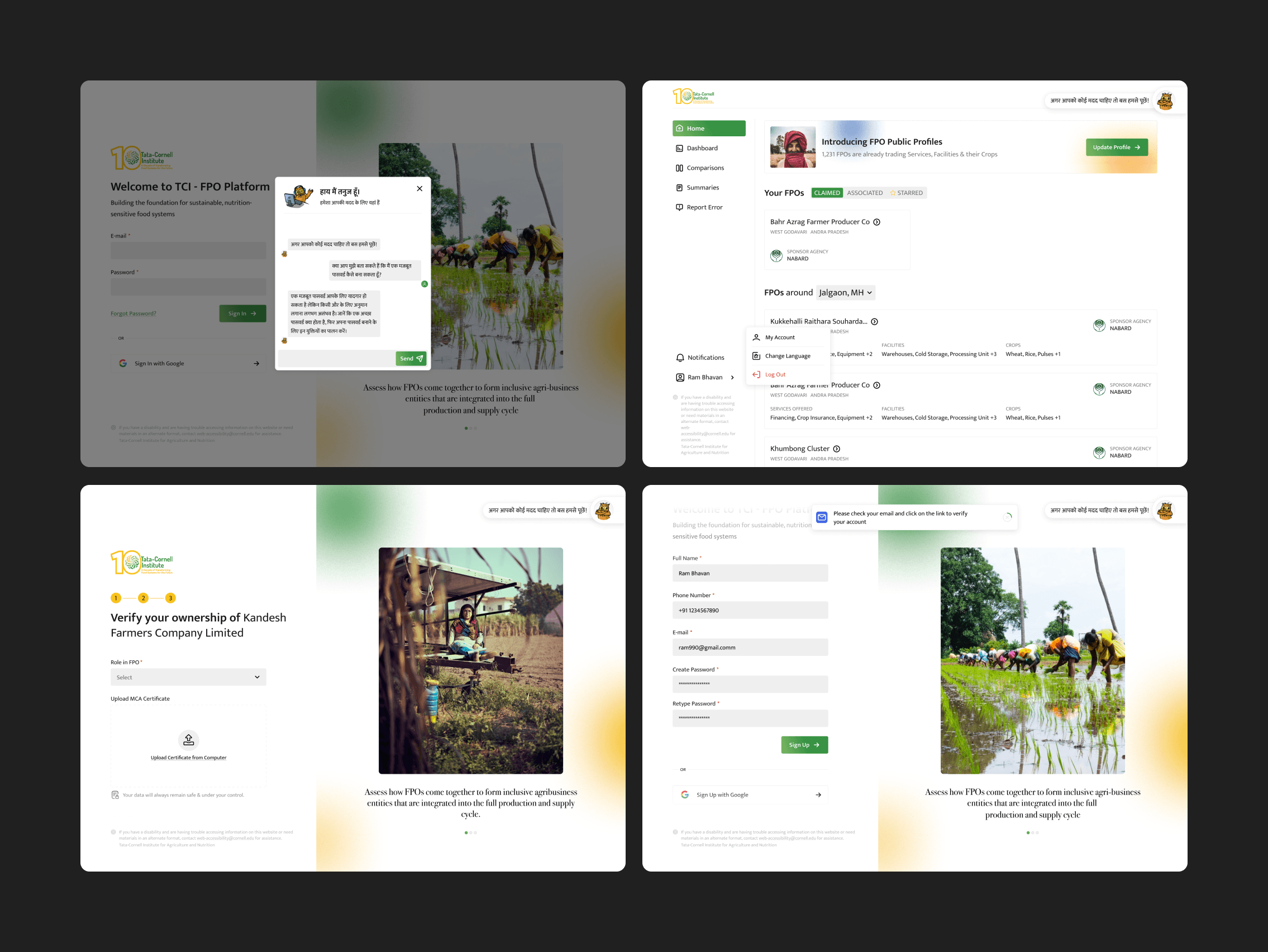Choose My Account from user menu
Image resolution: width=1268 pixels, height=952 pixels.
click(x=788, y=337)
